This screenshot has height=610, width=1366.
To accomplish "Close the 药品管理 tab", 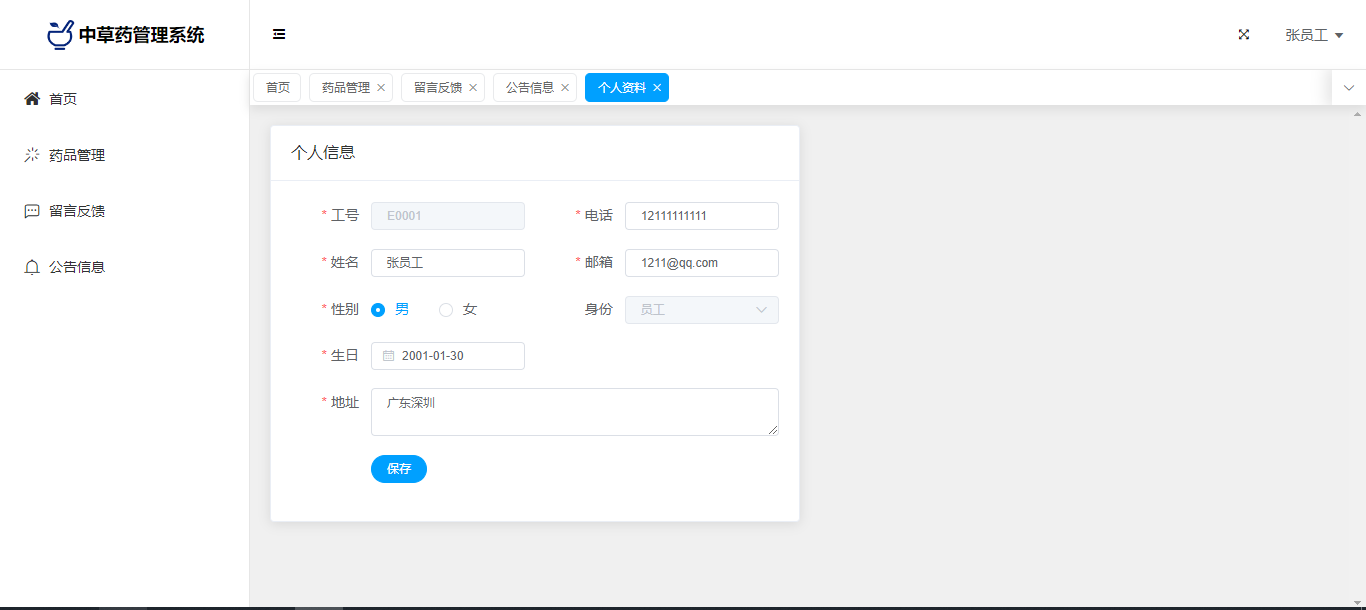I will 381,88.
